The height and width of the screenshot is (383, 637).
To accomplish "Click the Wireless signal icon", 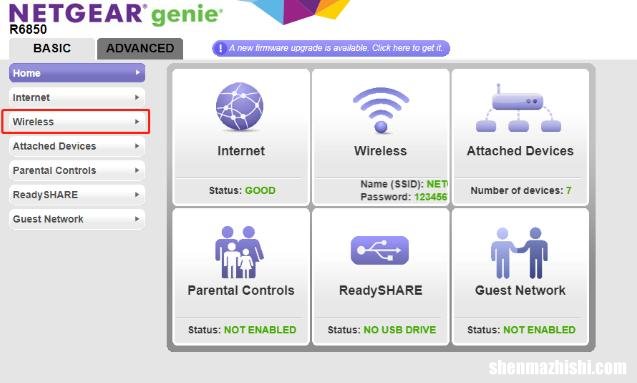I will click(381, 110).
